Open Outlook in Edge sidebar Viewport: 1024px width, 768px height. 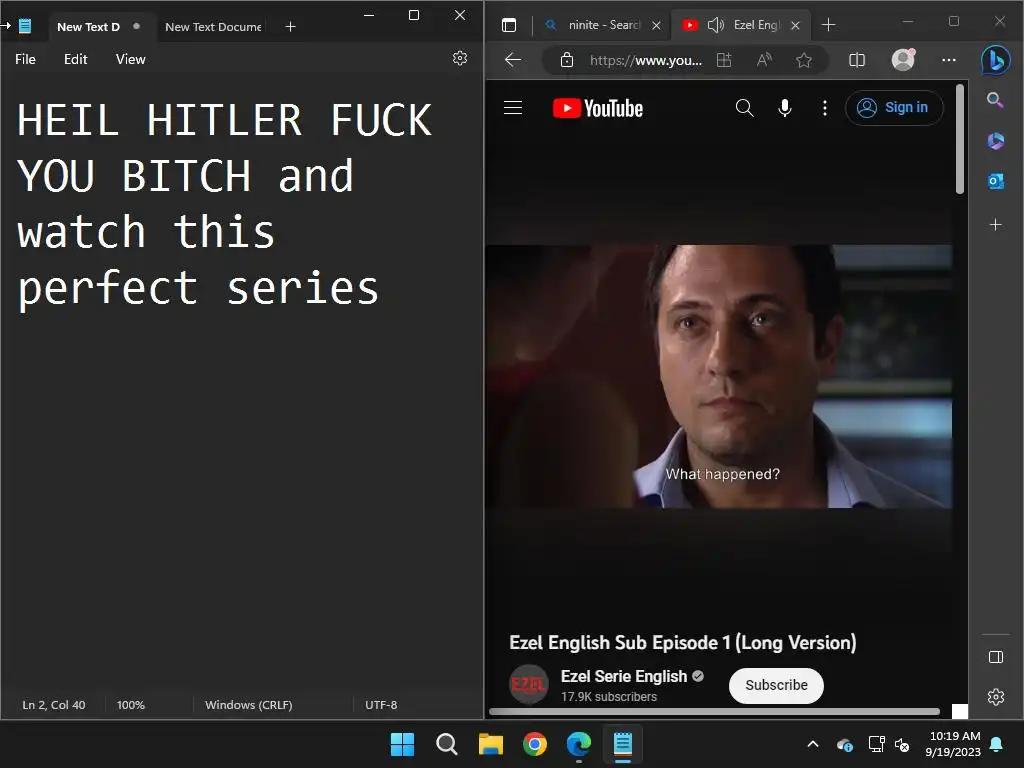point(995,181)
